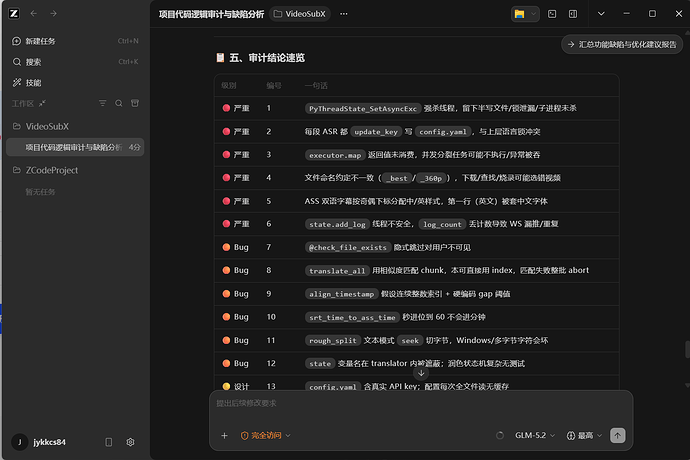Go back with the left arrow
The height and width of the screenshot is (460, 690).
33,14
